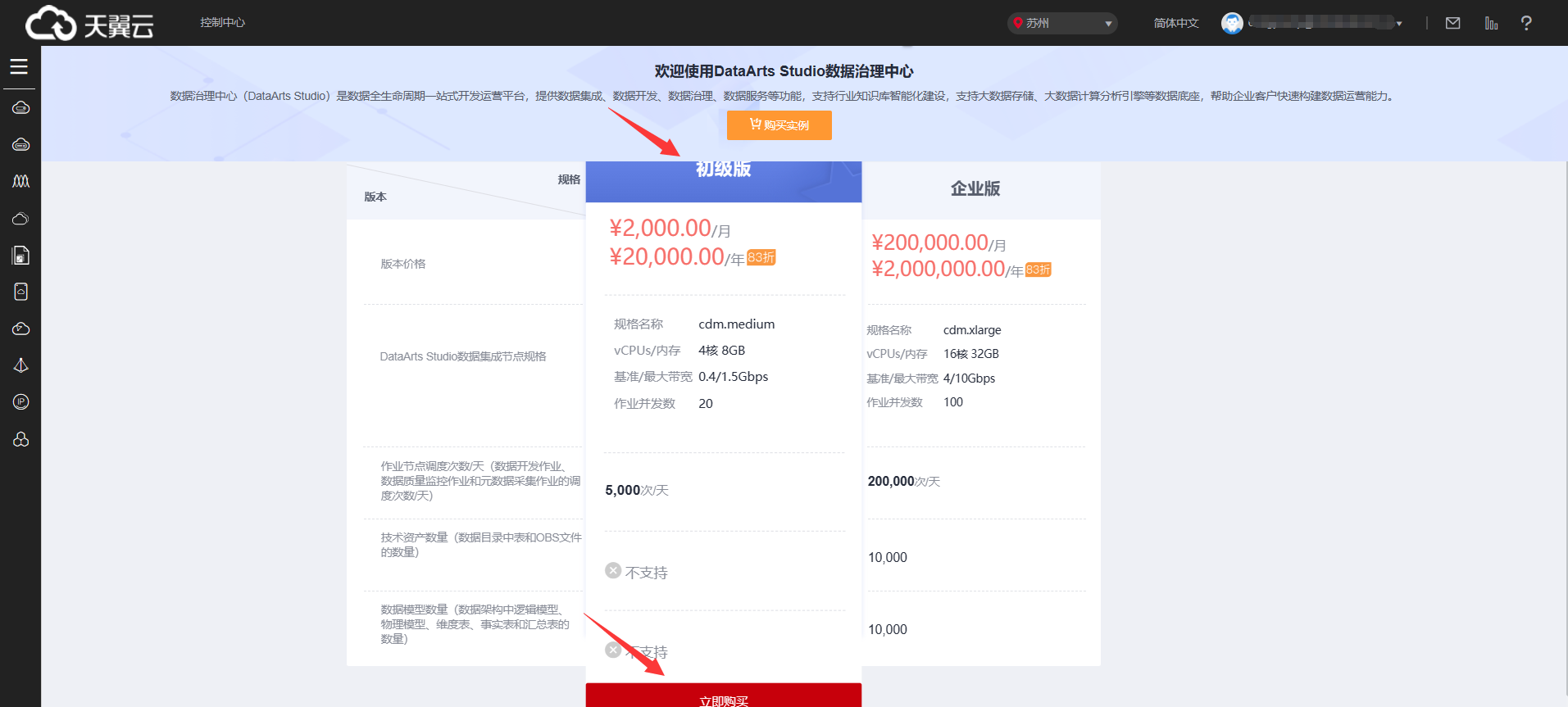Switch language via 简体中文
Screen dimensions: 1568x707
[x=1176, y=23]
